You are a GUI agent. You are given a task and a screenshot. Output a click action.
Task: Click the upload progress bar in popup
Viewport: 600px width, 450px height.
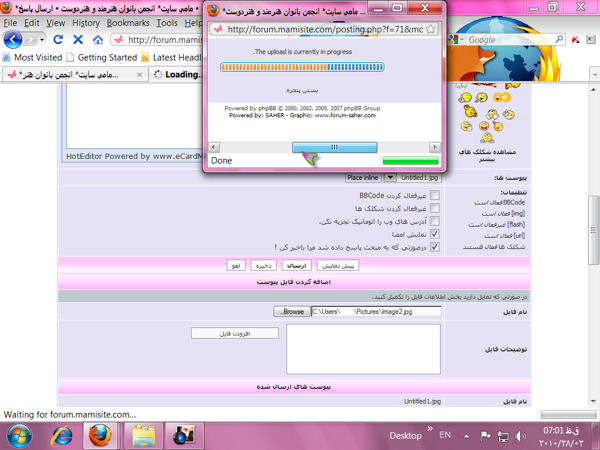[302, 67]
